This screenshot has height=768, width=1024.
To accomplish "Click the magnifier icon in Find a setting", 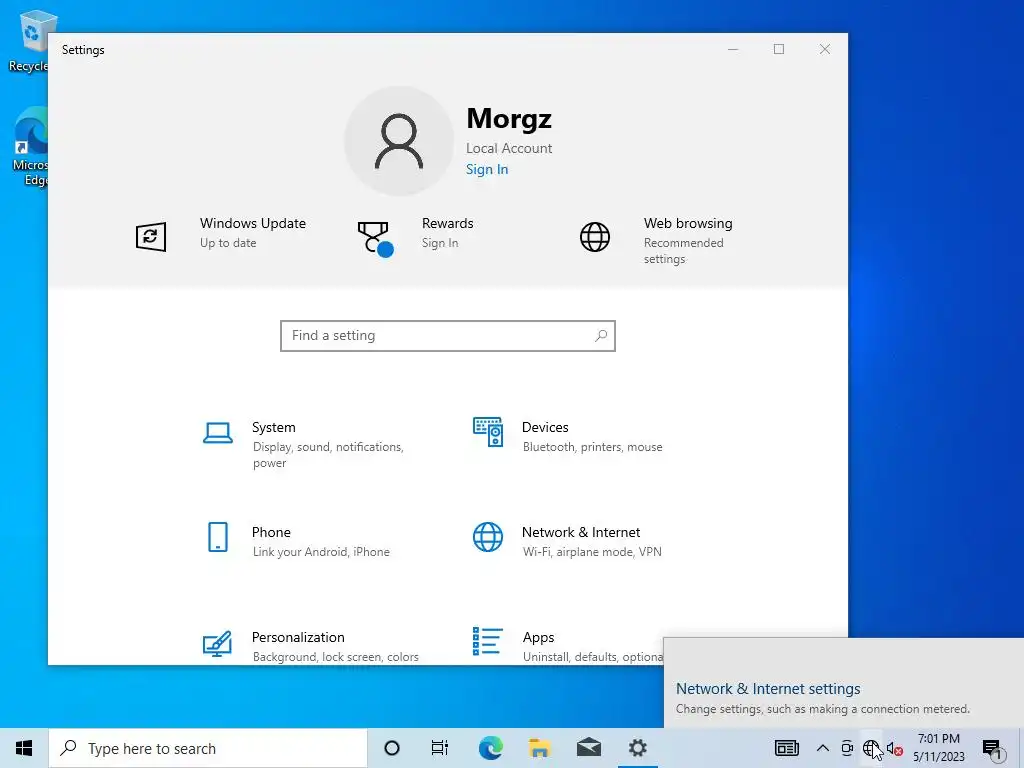I will (x=601, y=336).
